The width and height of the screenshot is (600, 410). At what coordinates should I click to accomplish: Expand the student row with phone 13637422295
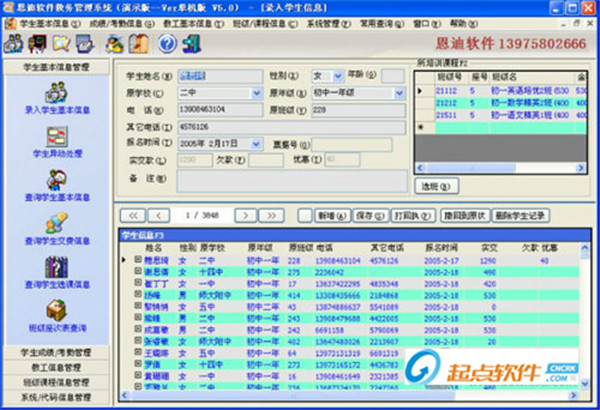(x=138, y=283)
